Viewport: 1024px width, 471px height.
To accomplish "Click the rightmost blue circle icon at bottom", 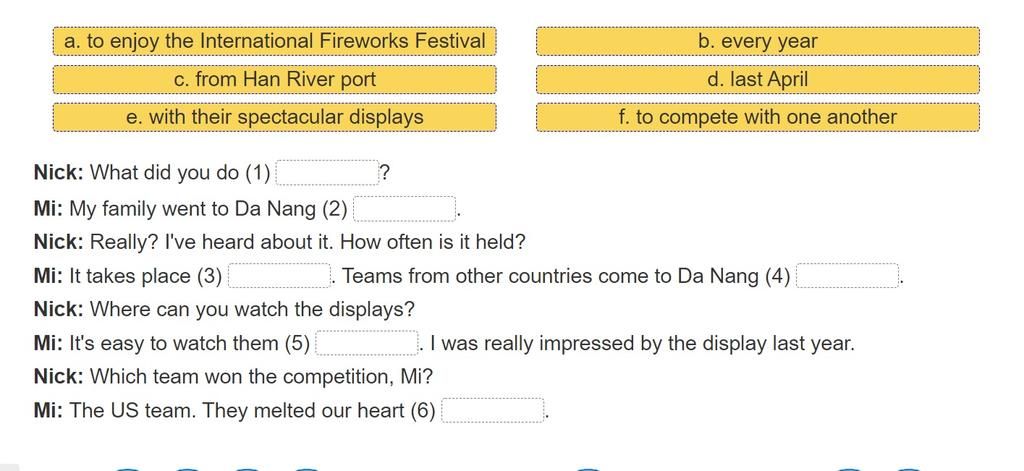I will coord(908,469).
